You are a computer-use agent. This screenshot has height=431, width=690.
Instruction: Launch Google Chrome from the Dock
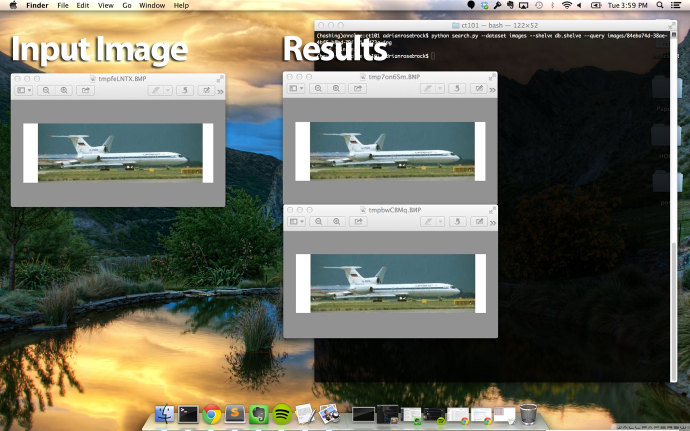coord(212,414)
